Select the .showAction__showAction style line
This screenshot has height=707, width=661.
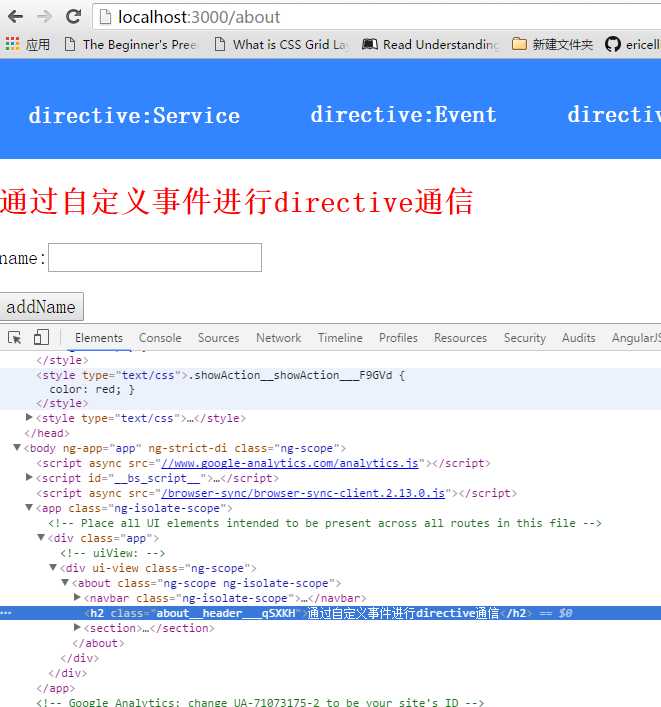(x=221, y=375)
